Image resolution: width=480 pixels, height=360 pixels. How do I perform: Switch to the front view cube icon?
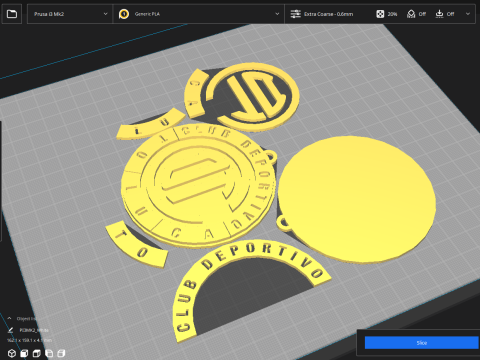point(24,353)
